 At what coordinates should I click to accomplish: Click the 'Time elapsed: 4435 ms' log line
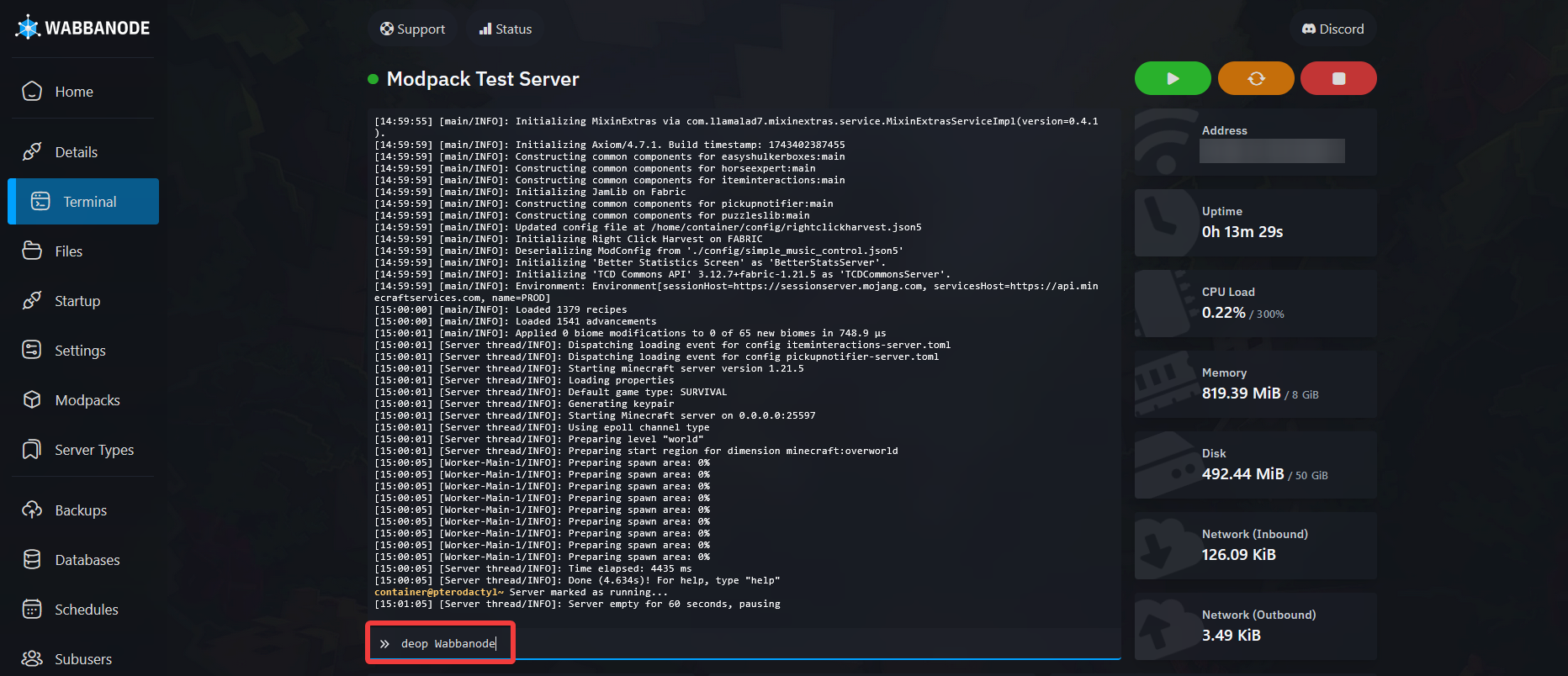click(533, 568)
